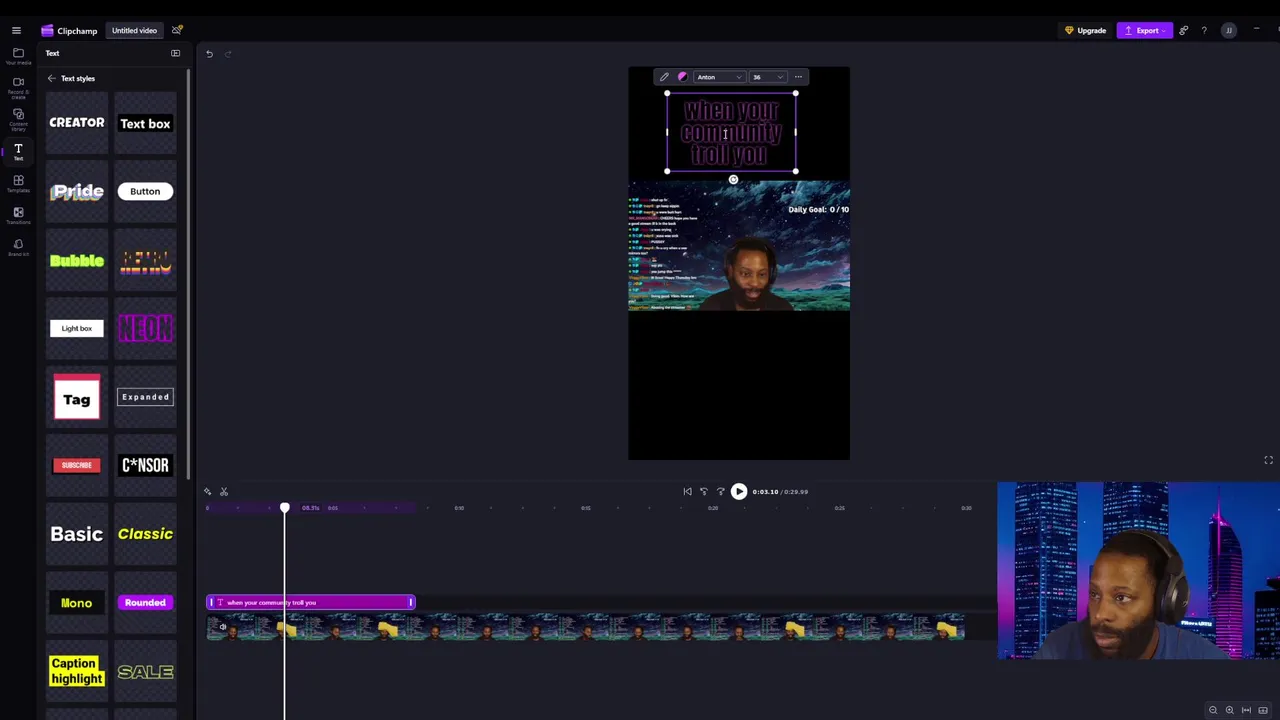Open Templates sidebar panel
This screenshot has width=1280, height=720.
[x=18, y=184]
